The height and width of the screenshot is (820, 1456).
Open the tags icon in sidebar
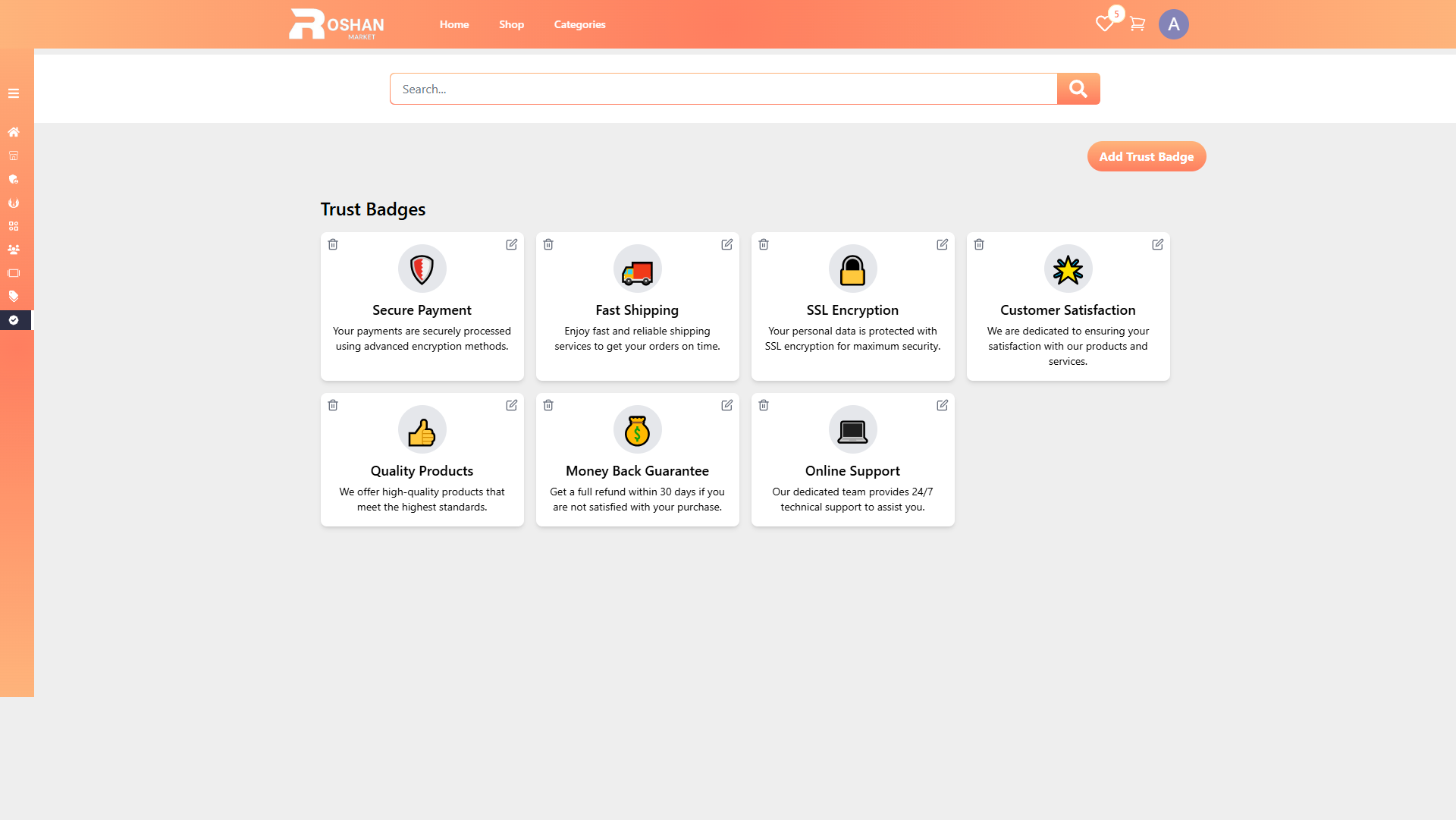[x=14, y=297]
